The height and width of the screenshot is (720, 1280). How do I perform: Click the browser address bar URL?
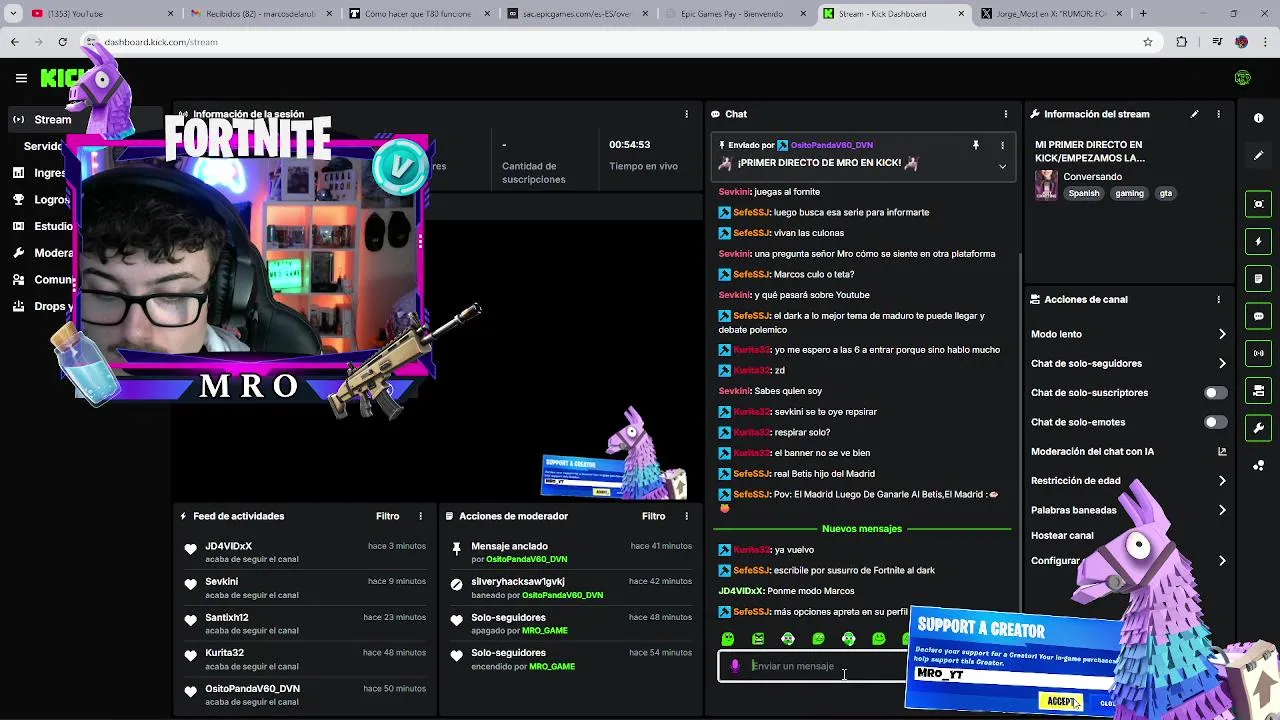coord(161,42)
